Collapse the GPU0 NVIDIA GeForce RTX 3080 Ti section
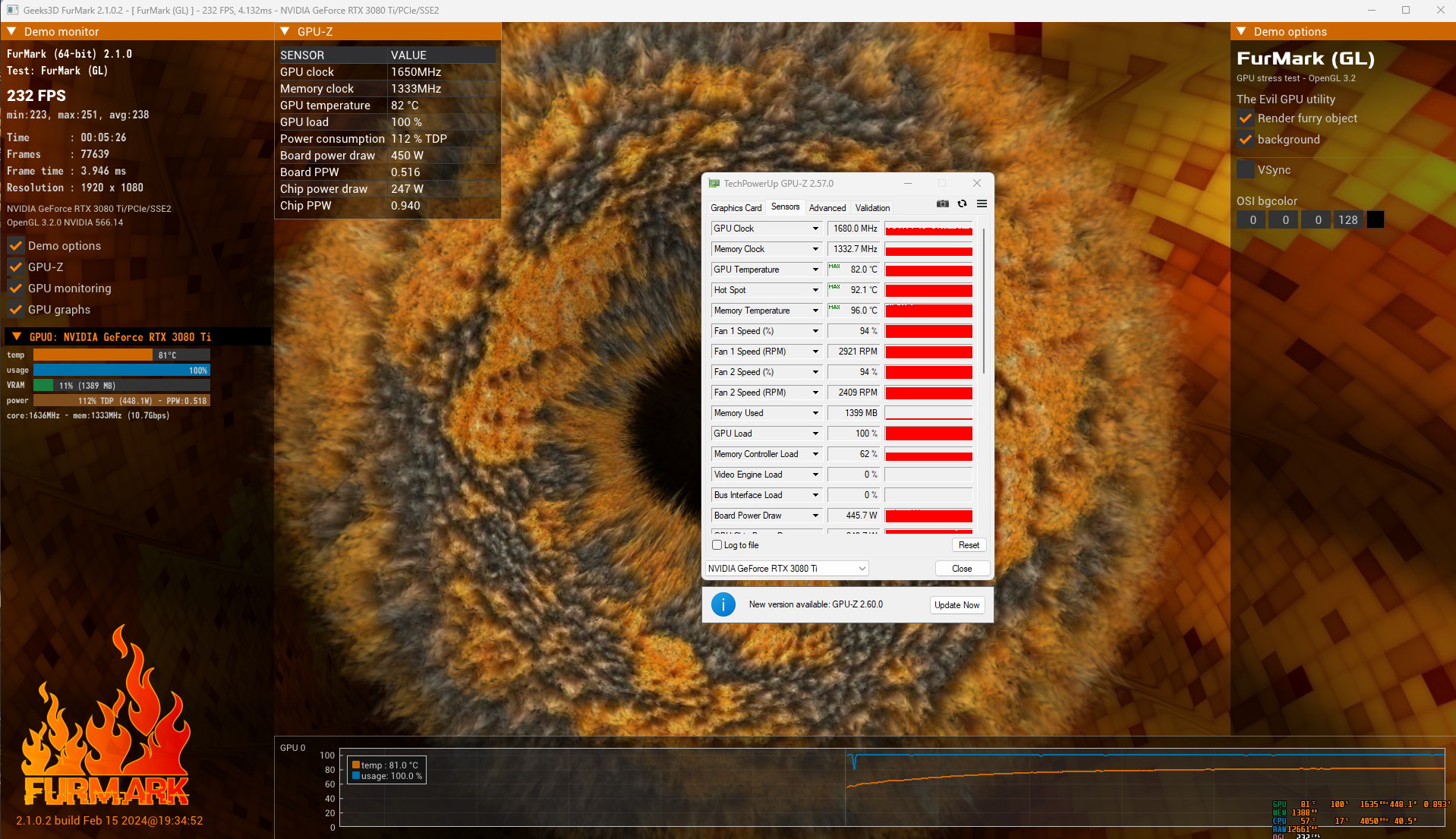The image size is (1456, 839). click(x=16, y=337)
